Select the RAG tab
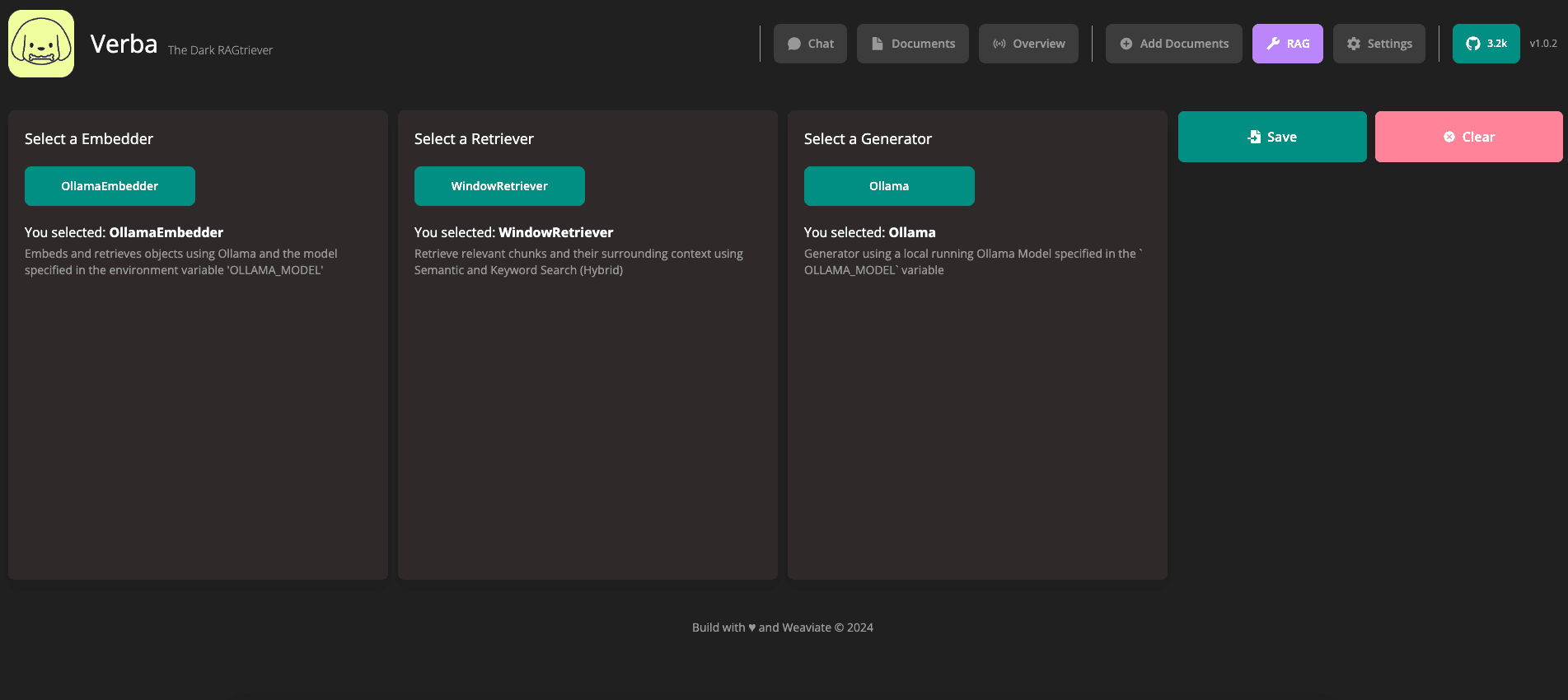Viewport: 1568px width, 700px height. [1288, 44]
